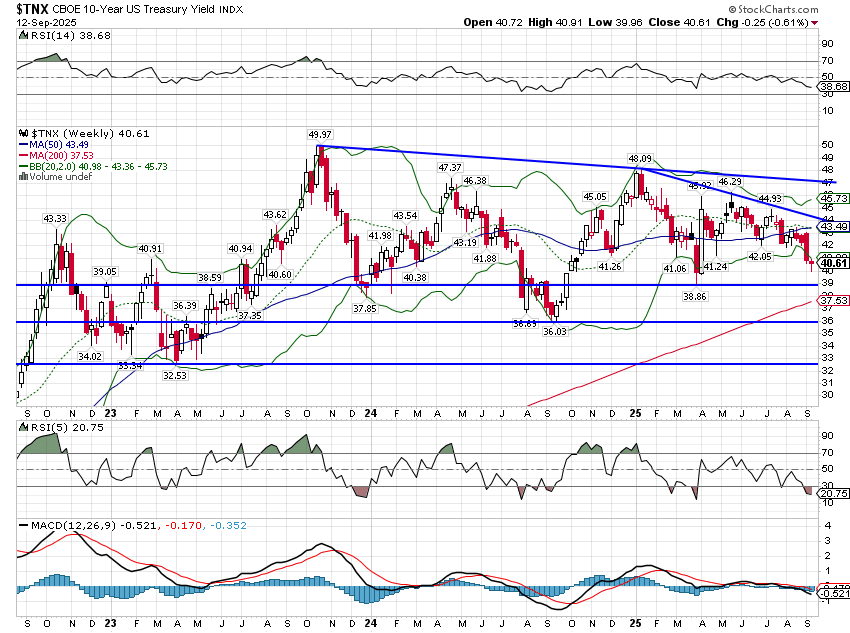Click the RSI(14) 38.68 legend text
This screenshot has width=850, height=633.
70,35
